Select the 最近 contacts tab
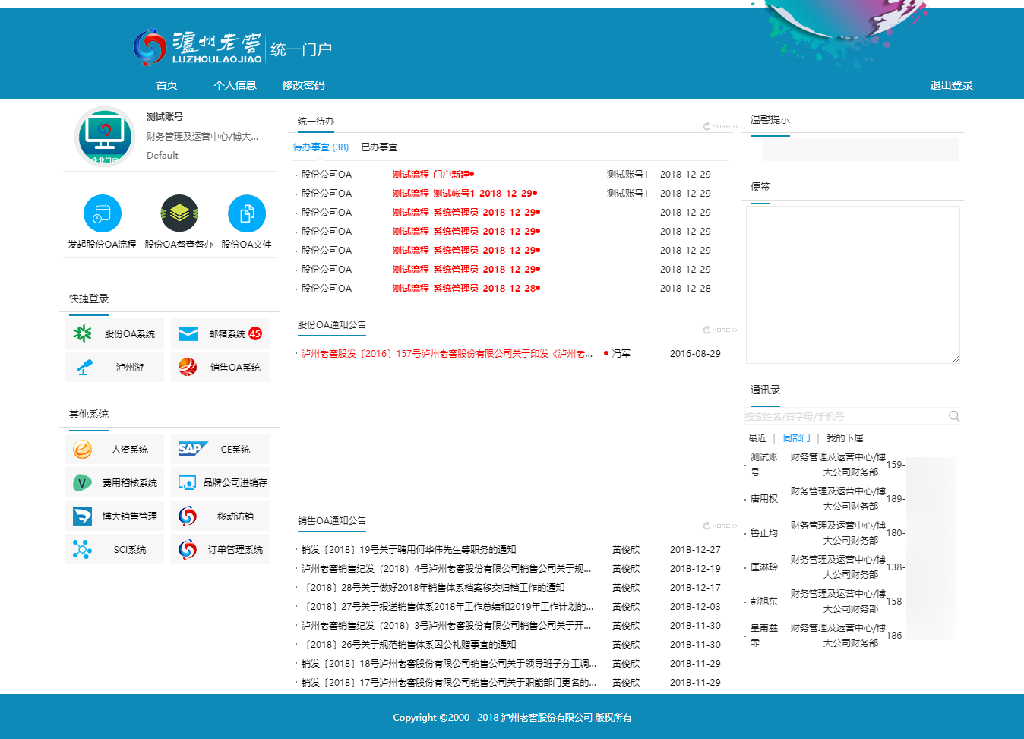1024x739 pixels. (757, 438)
